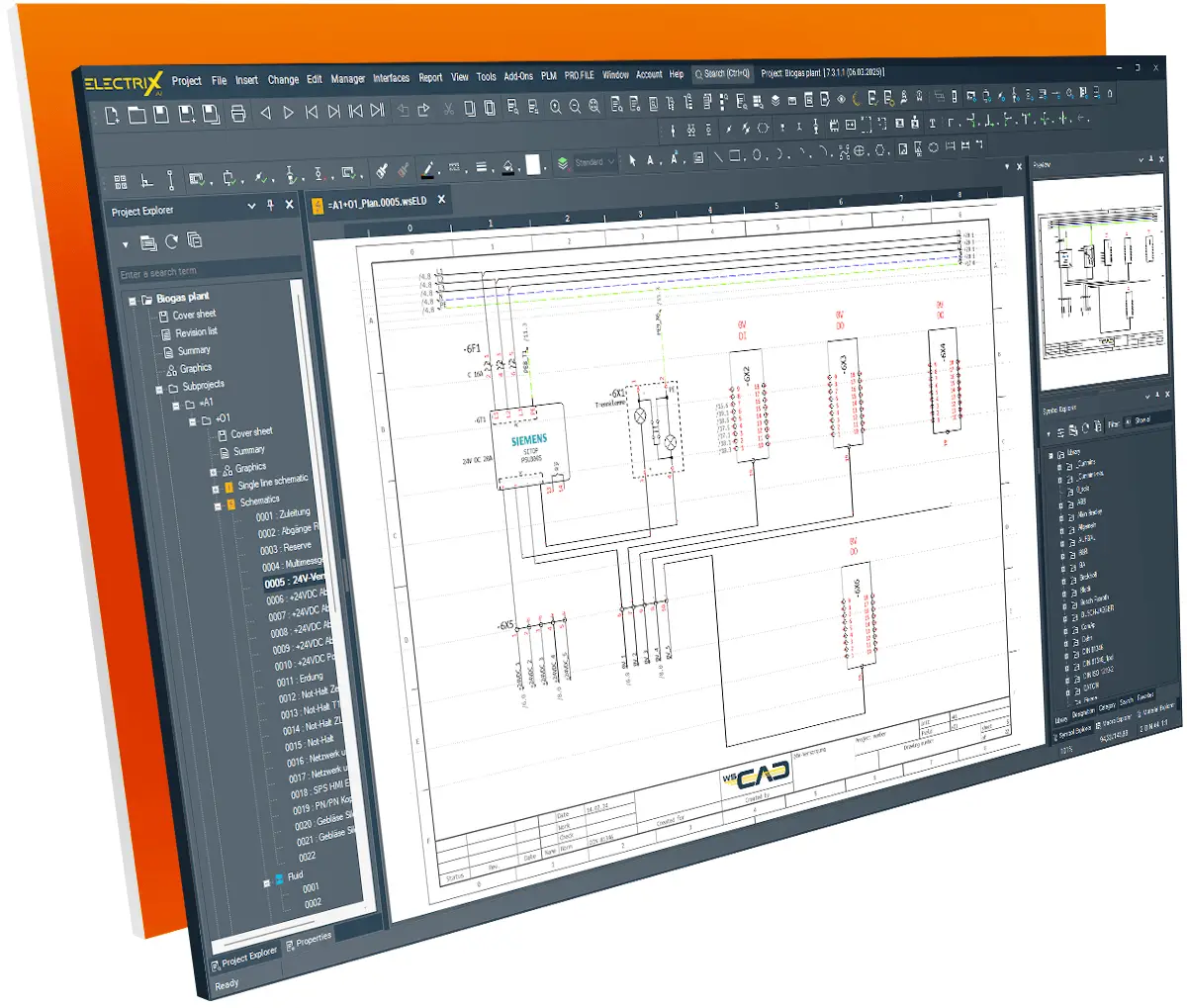Select the Rectangle drawing tool

tap(735, 156)
